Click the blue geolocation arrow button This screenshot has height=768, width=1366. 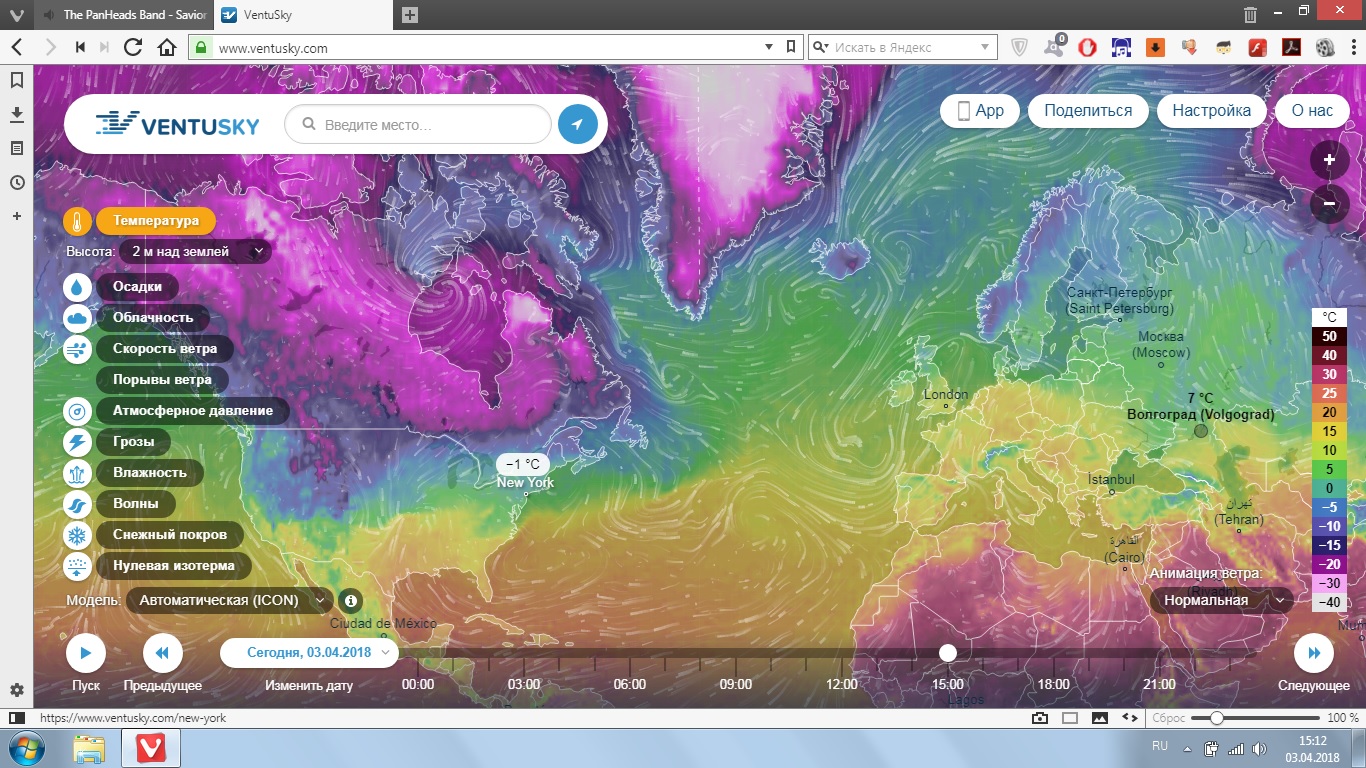577,125
